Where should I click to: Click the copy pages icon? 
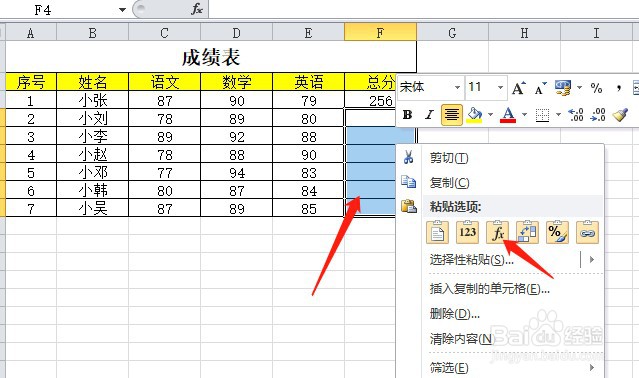[408, 182]
